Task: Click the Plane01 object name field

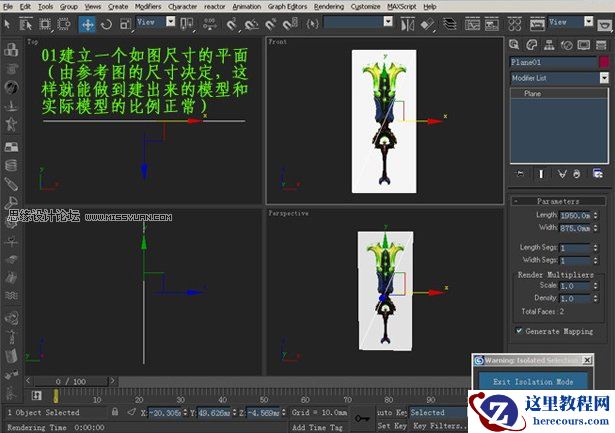Action: click(553, 62)
